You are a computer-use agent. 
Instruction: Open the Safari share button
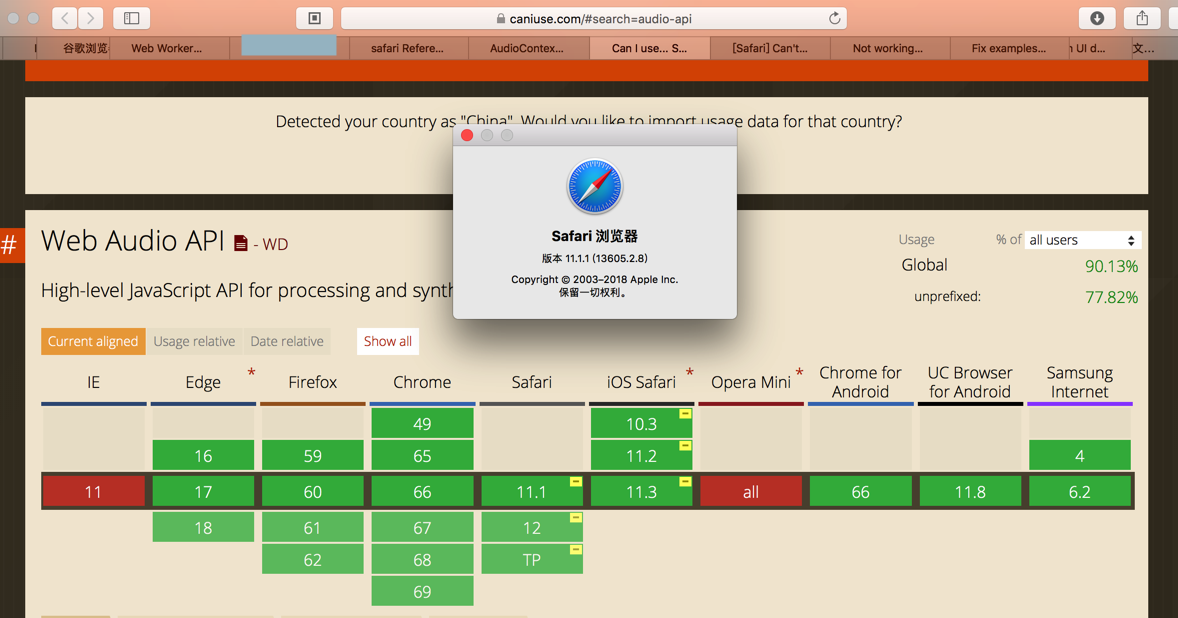tap(1142, 18)
